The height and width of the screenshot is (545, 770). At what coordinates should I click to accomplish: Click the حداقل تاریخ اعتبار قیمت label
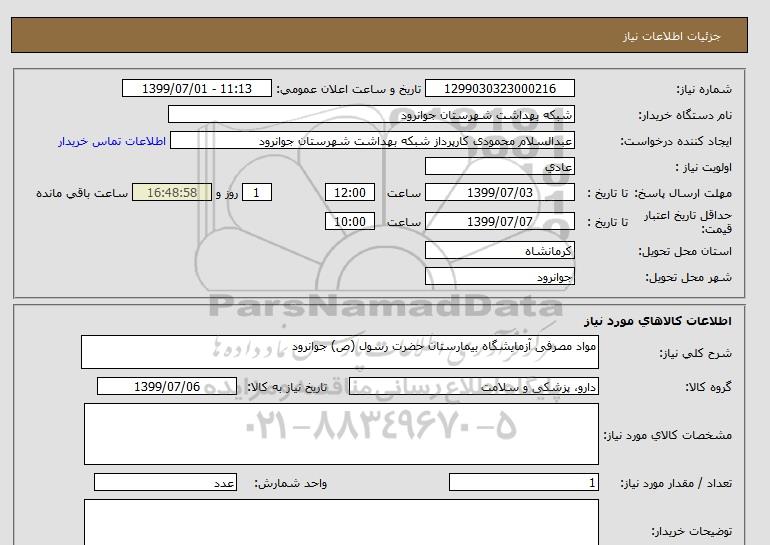tap(688, 222)
